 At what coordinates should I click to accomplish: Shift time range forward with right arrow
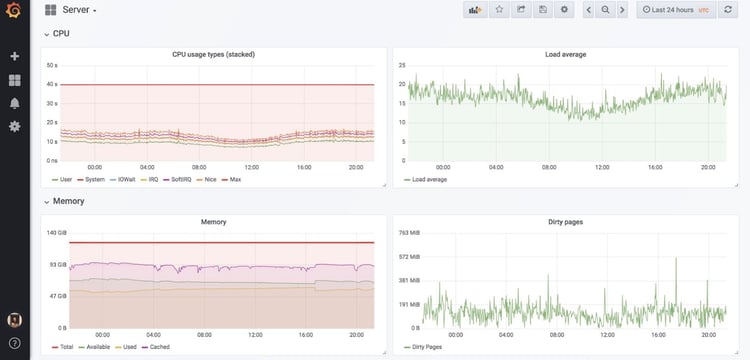pyautogui.click(x=622, y=10)
